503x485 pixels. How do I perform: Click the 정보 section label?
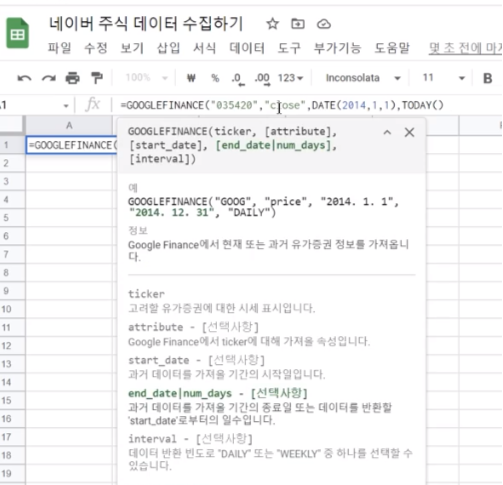coord(138,230)
